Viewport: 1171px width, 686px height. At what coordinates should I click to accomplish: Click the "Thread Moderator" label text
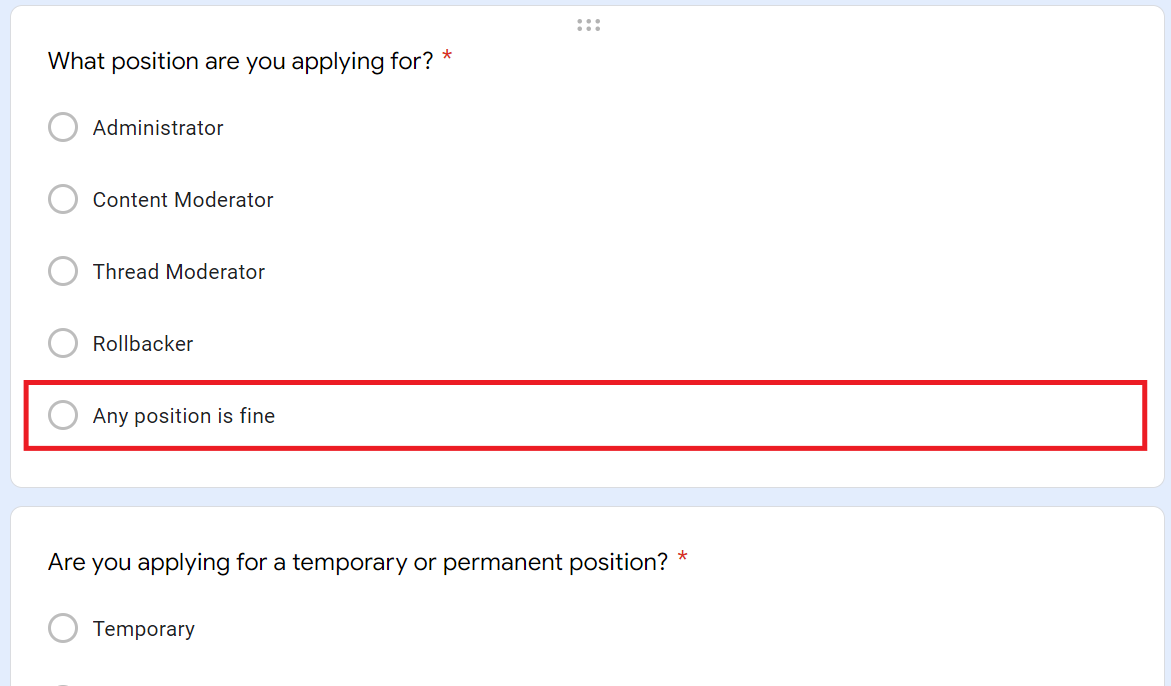(179, 272)
